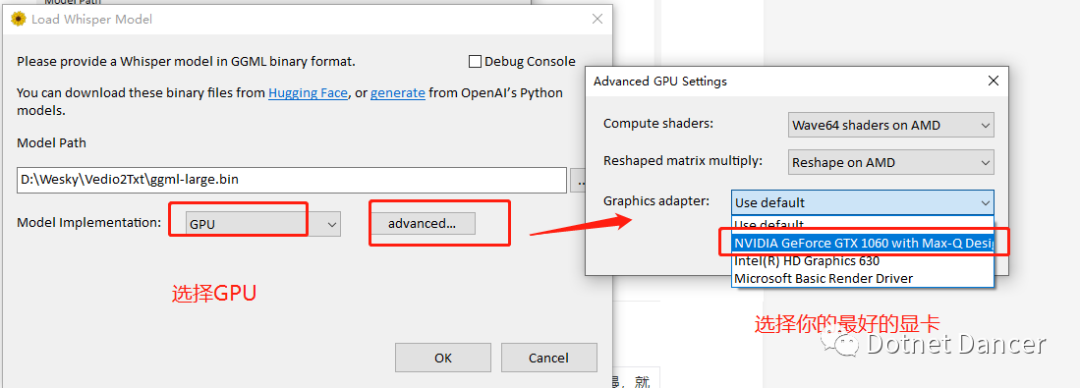Click the sunflower app icon in title bar
Screen dimensions: 1080x388
click(x=18, y=19)
